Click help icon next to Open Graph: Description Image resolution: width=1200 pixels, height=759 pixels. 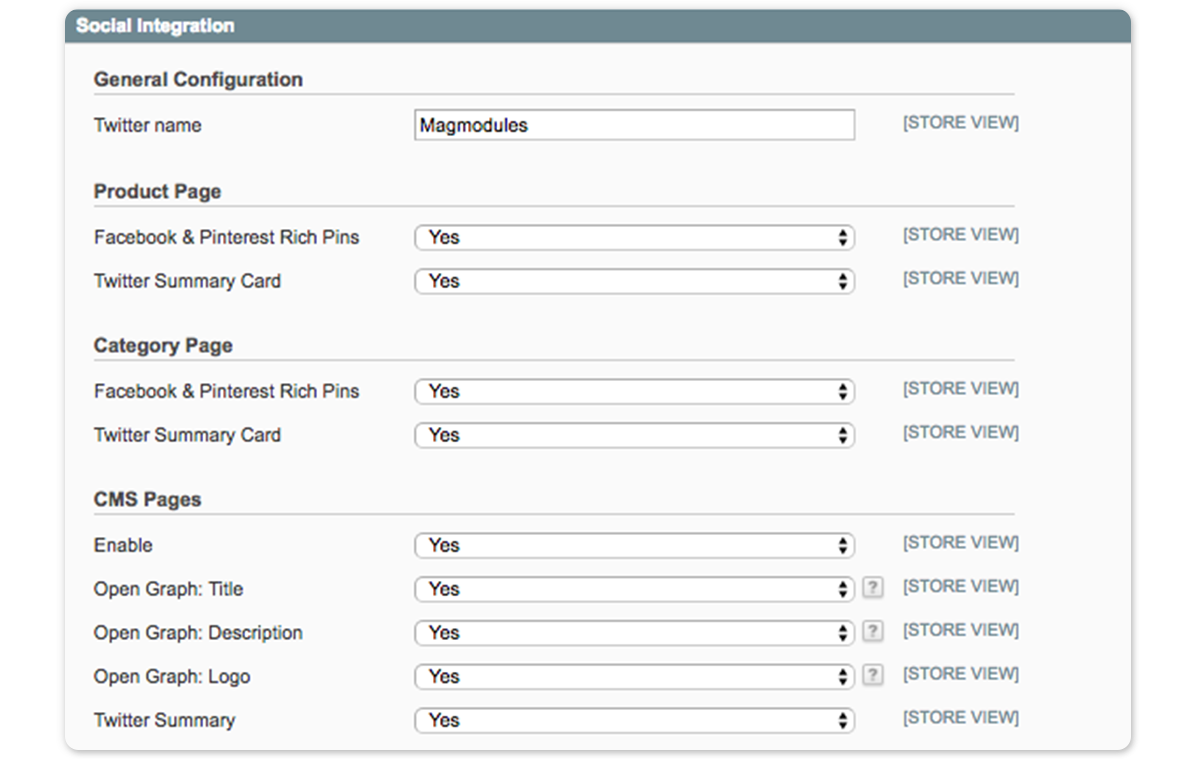[x=873, y=632]
